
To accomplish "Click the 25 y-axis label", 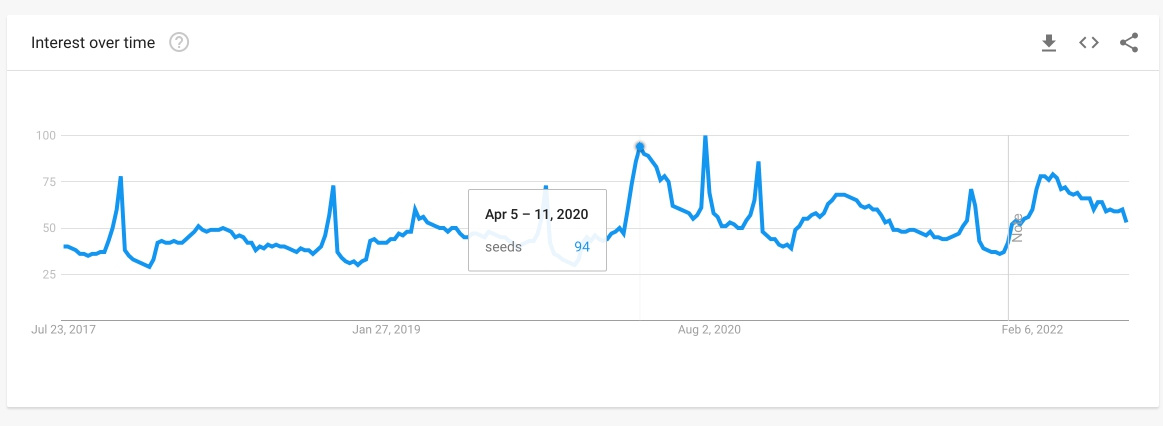I will click(x=48, y=274).
